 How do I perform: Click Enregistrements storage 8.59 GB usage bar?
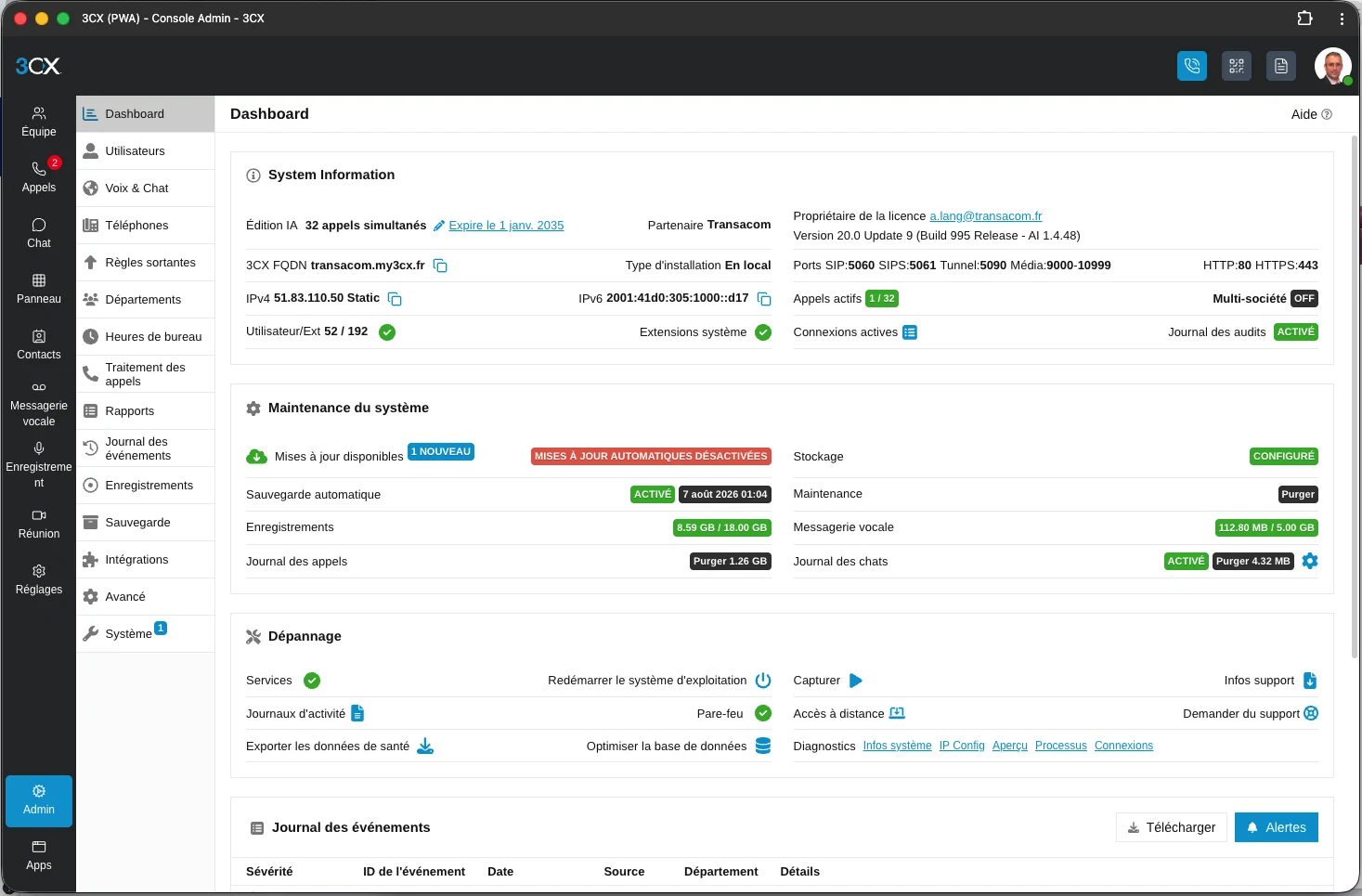tap(722, 527)
